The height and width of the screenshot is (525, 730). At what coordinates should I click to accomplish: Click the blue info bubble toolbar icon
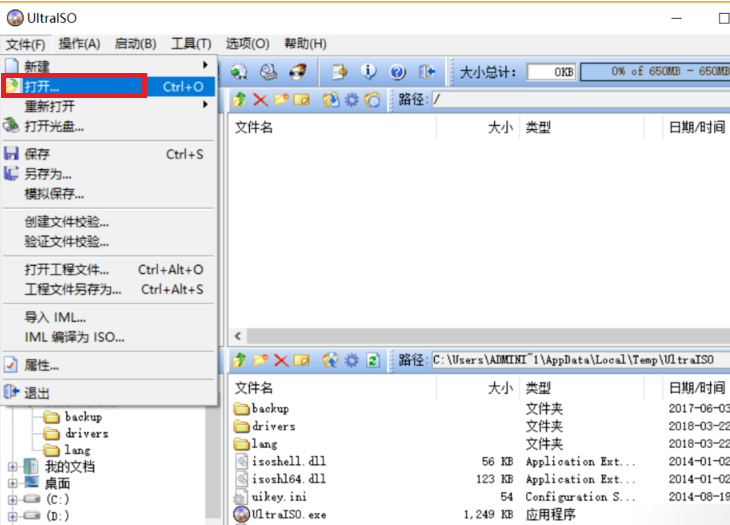(x=368, y=72)
